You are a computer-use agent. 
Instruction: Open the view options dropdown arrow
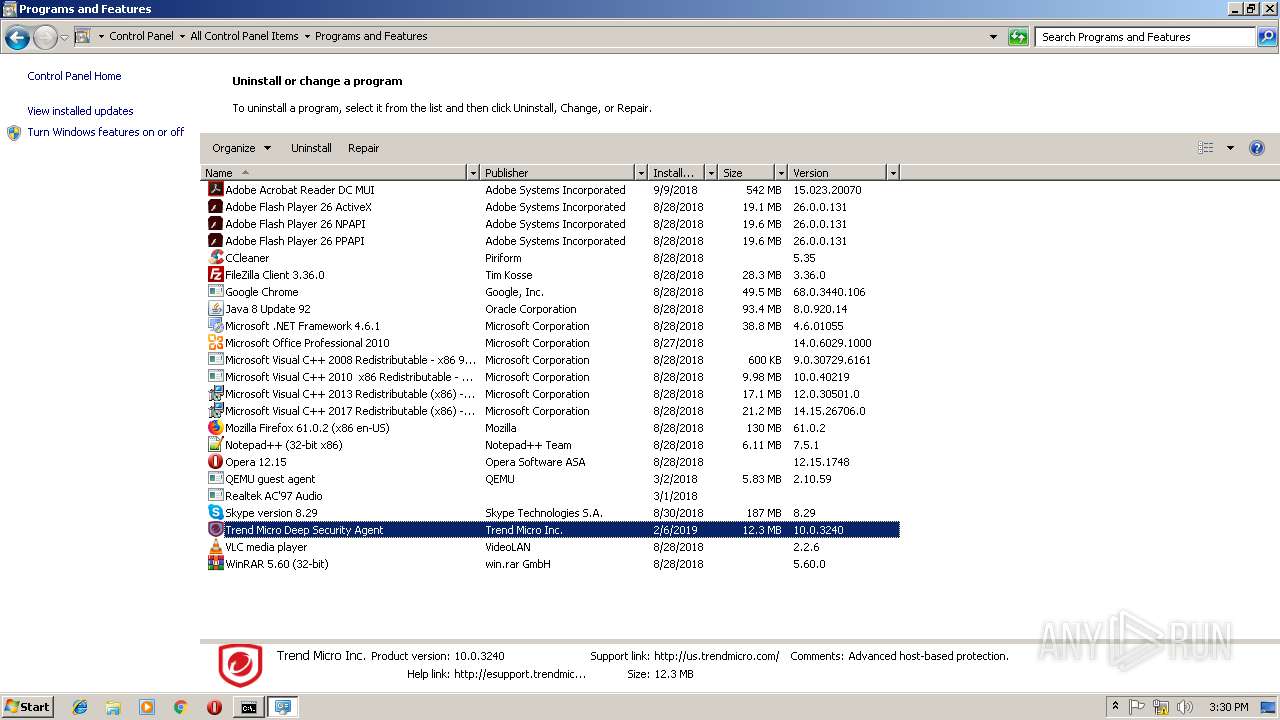tap(1230, 148)
